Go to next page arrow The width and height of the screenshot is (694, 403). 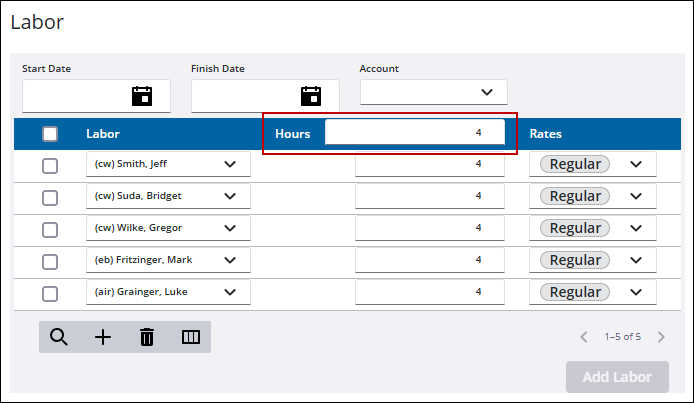(x=660, y=337)
